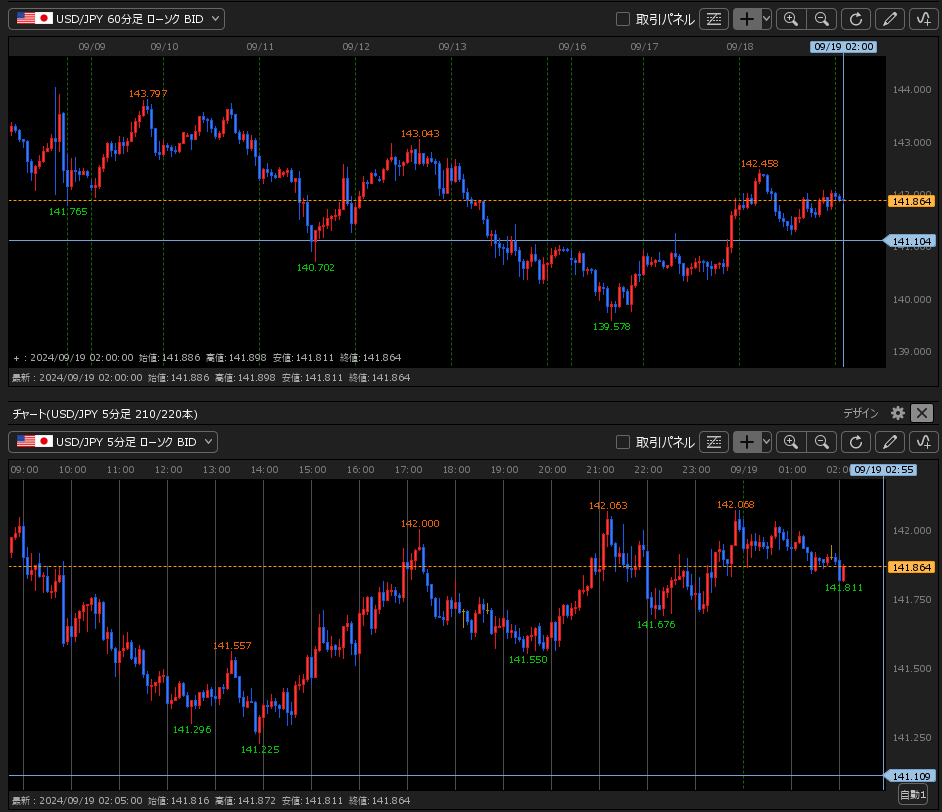
Task: Click the 09/19 02:00 time marker label
Action: (x=843, y=47)
